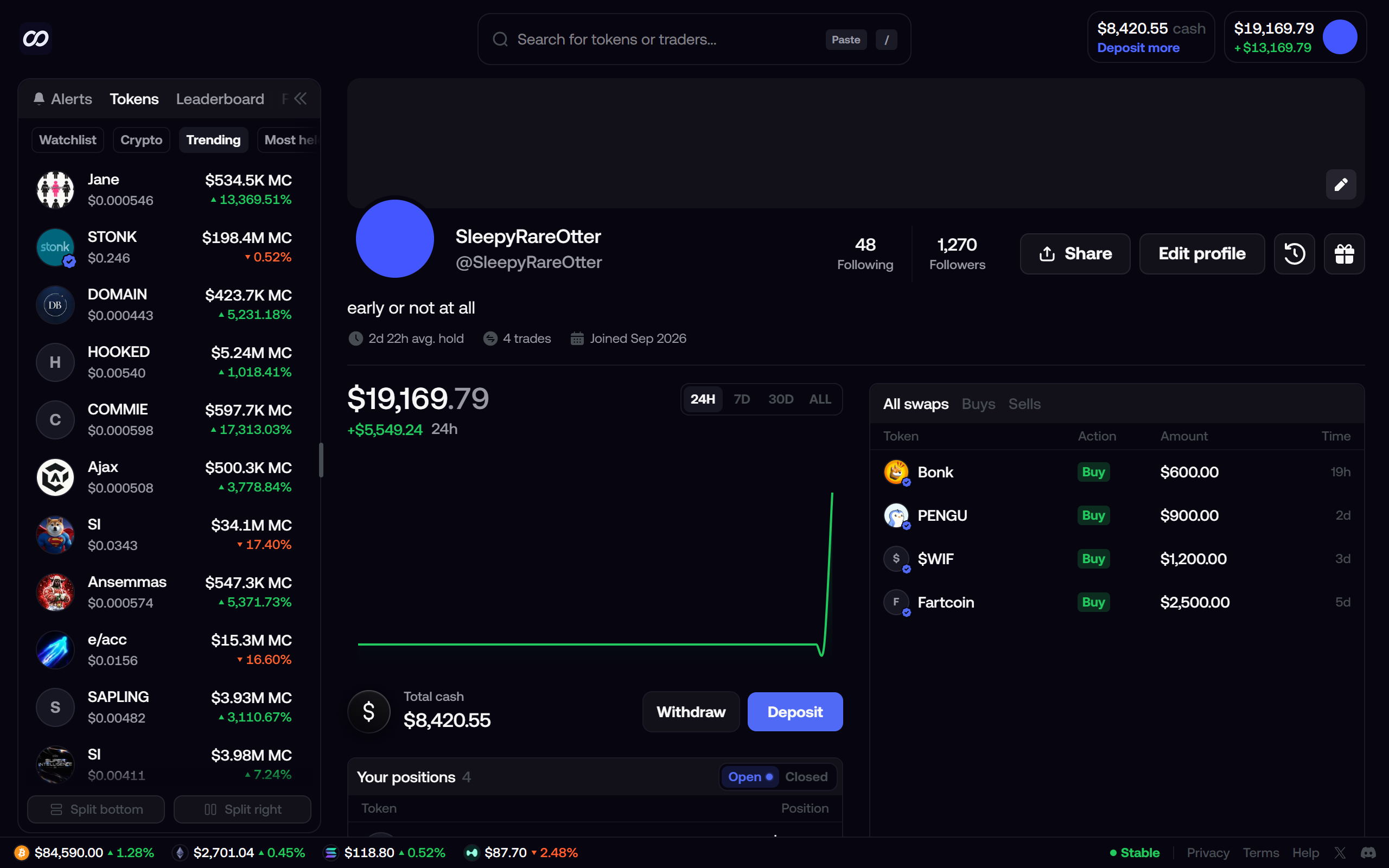Focus the token search field

point(694,39)
